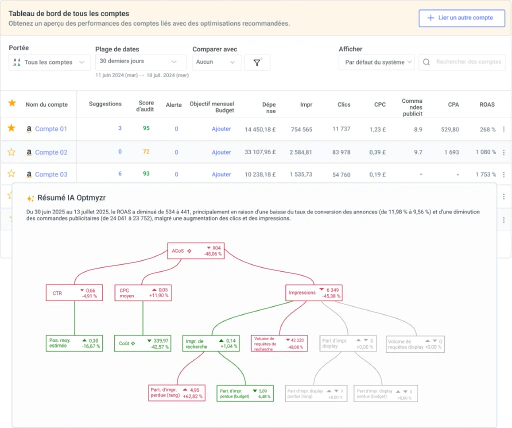Viewport: 512px width, 428px height.
Task: Click the search magnifier icon
Action: (x=426, y=62)
